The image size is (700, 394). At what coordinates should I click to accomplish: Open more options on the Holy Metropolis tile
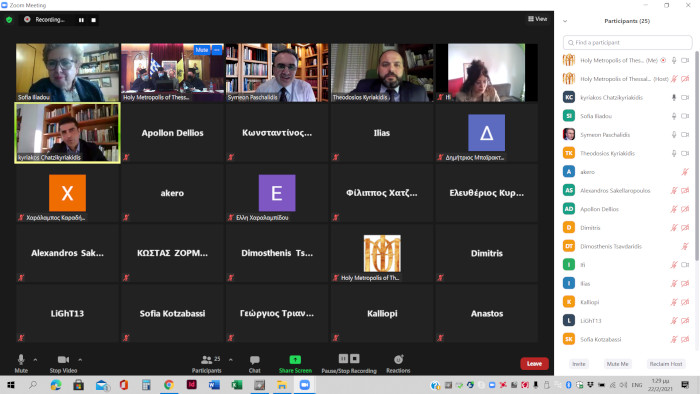[217, 50]
